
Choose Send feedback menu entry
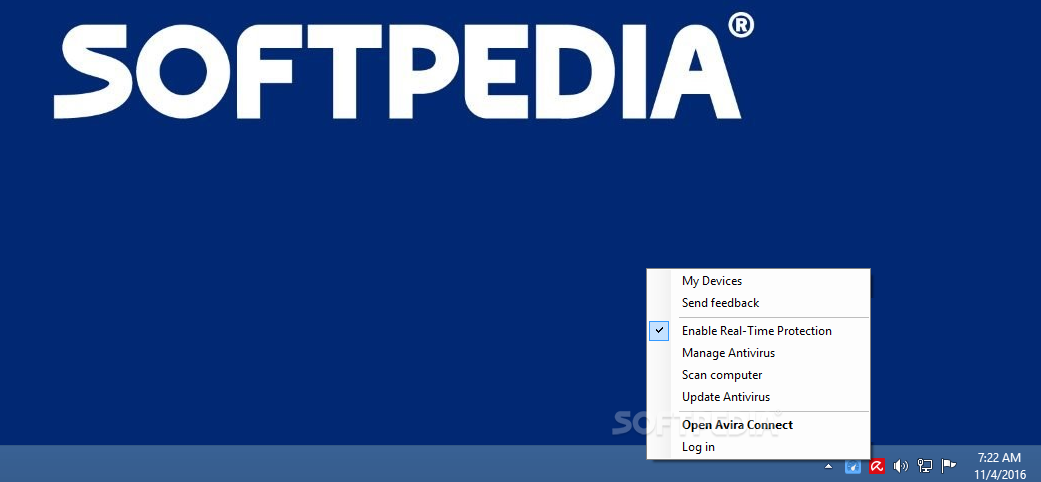(758, 303)
